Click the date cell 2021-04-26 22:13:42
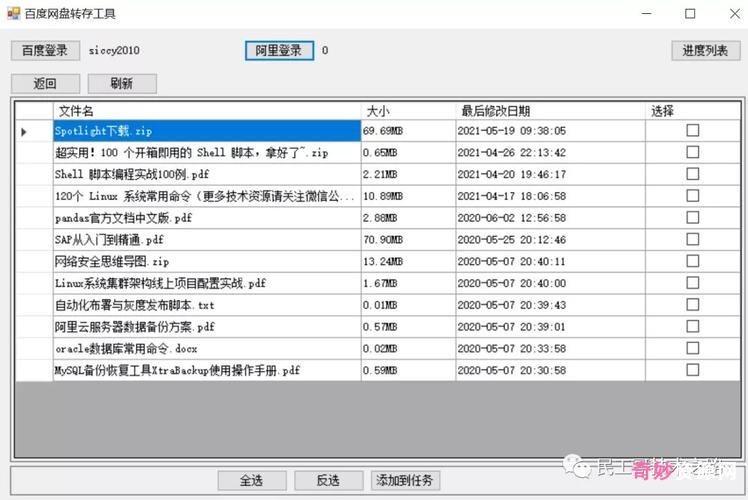This screenshot has width=748, height=500. [551, 153]
